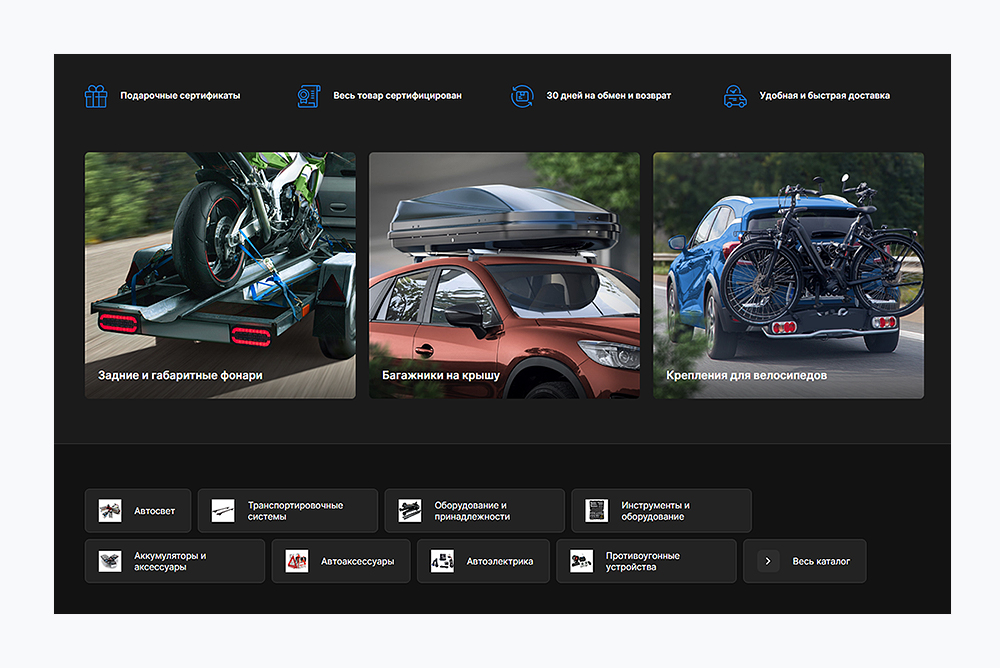This screenshot has height=668, width=1000.
Task: Select the Оборудование и принадлежности category
Action: click(474, 510)
